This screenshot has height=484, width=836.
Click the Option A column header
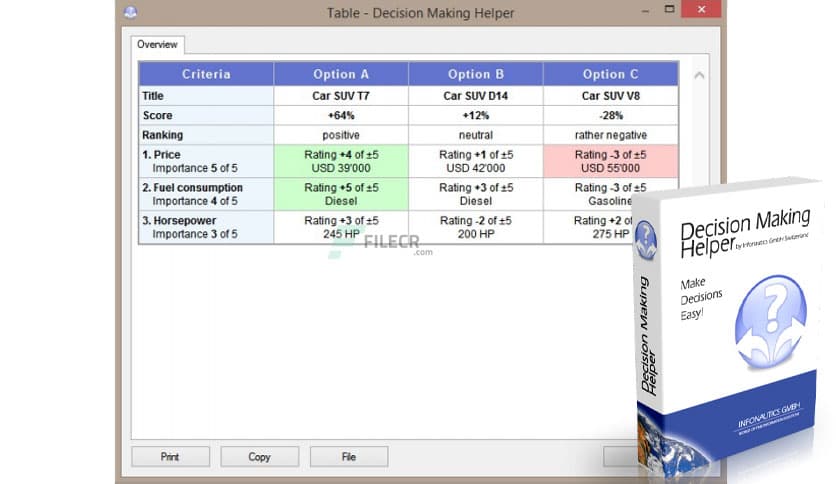click(341, 74)
